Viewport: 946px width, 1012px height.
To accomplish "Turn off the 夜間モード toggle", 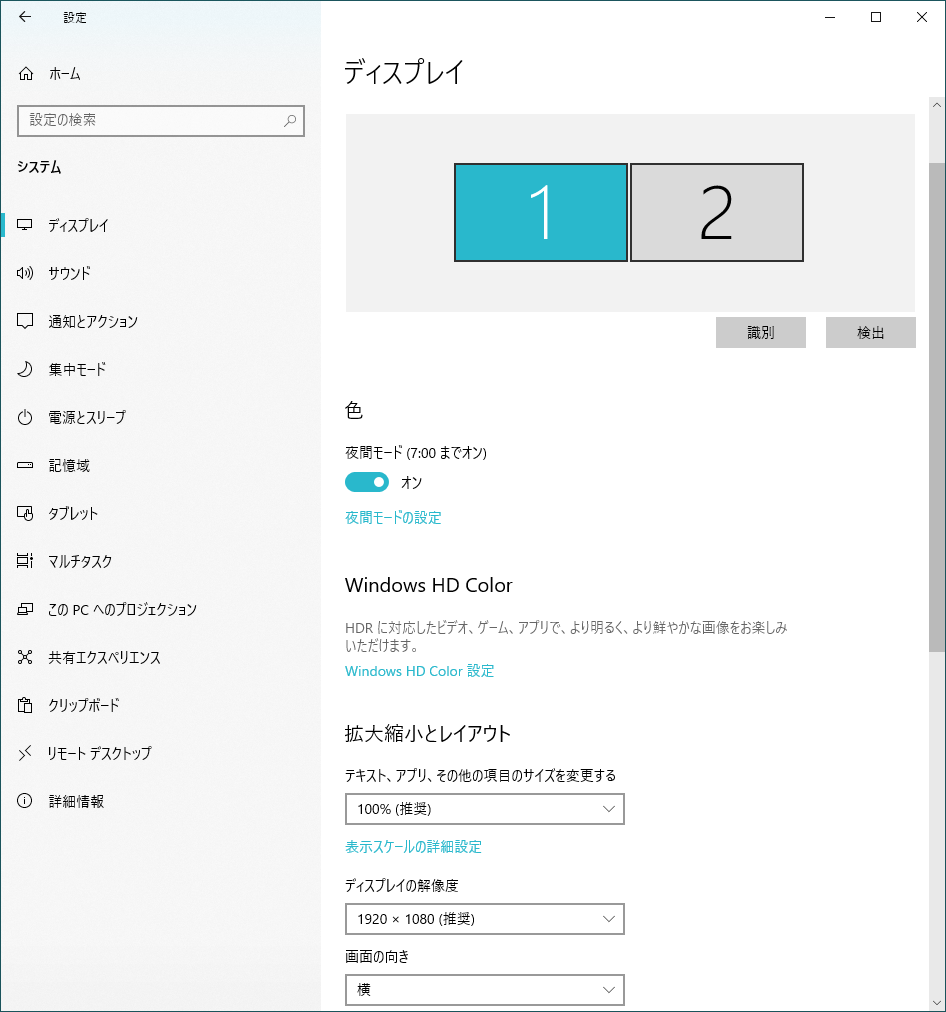I will [366, 481].
